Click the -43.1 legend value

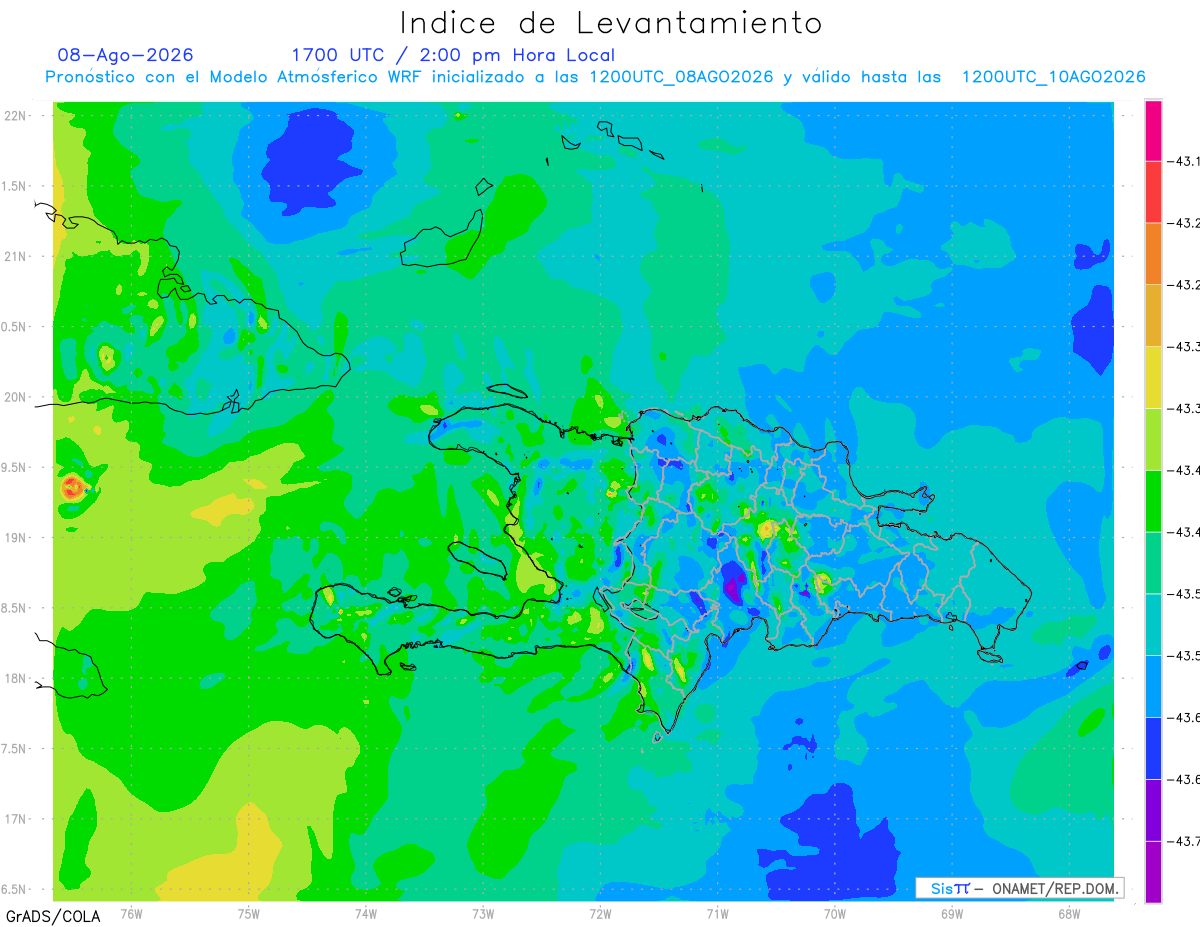click(1185, 161)
